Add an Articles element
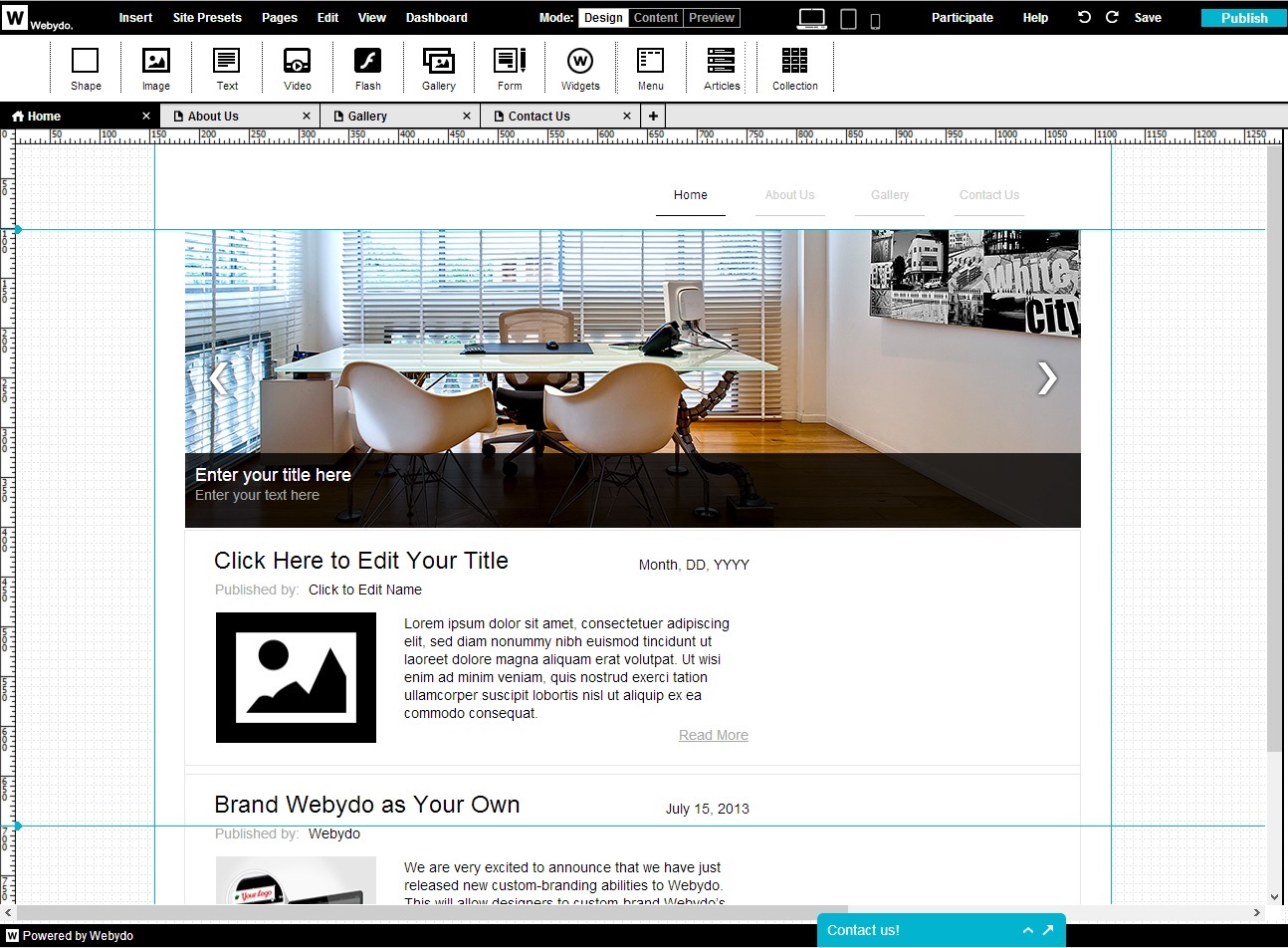Viewport: 1288px width, 948px height. 722,69
